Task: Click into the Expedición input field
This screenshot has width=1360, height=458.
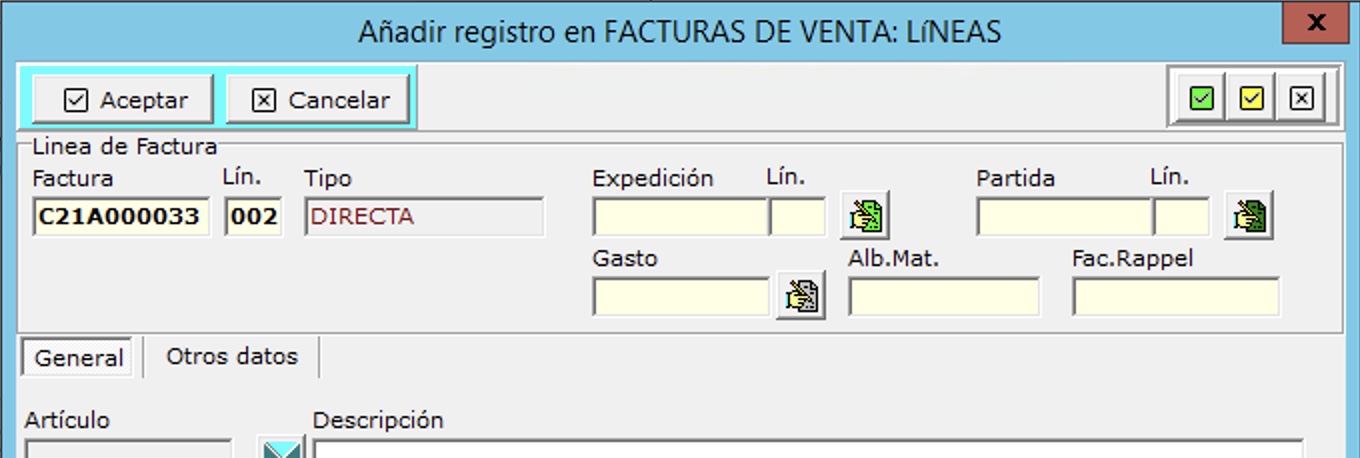Action: click(680, 217)
